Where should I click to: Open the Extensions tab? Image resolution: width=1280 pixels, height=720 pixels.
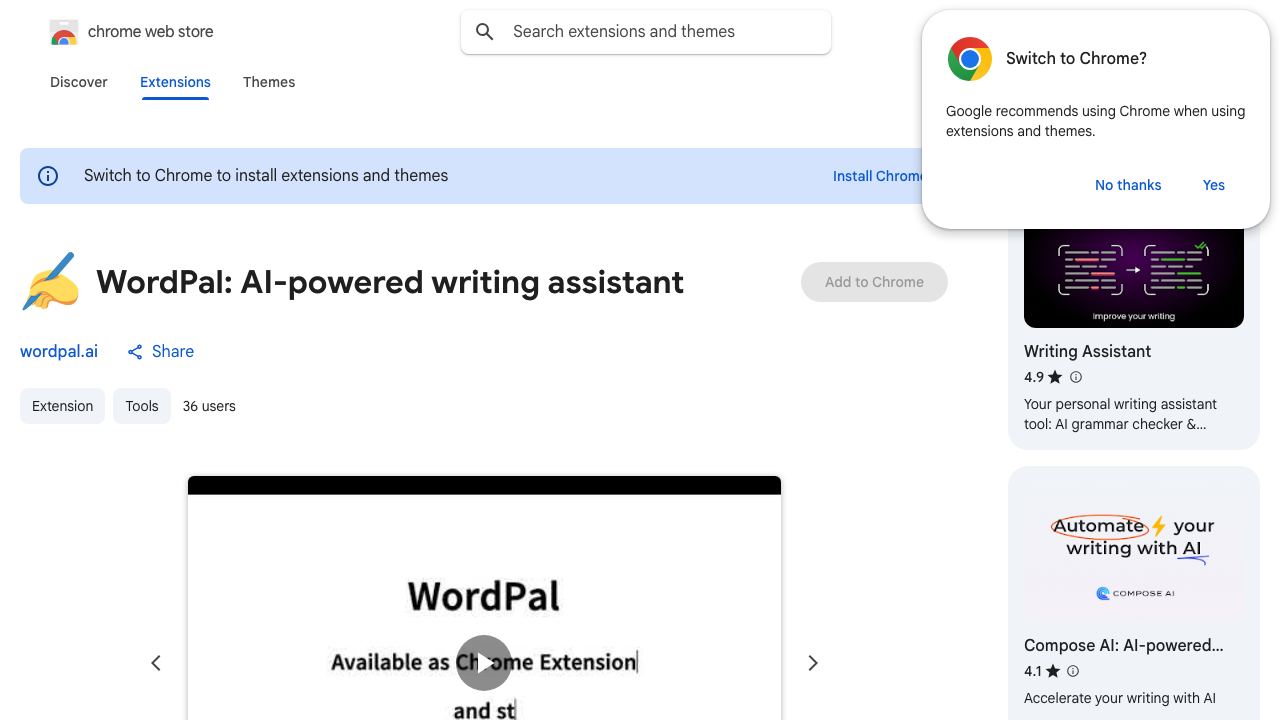175,82
